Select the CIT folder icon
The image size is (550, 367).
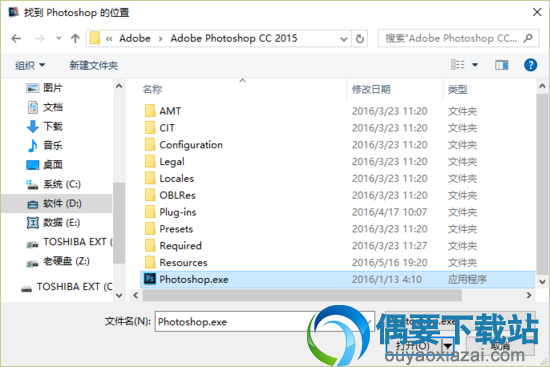(x=150, y=128)
